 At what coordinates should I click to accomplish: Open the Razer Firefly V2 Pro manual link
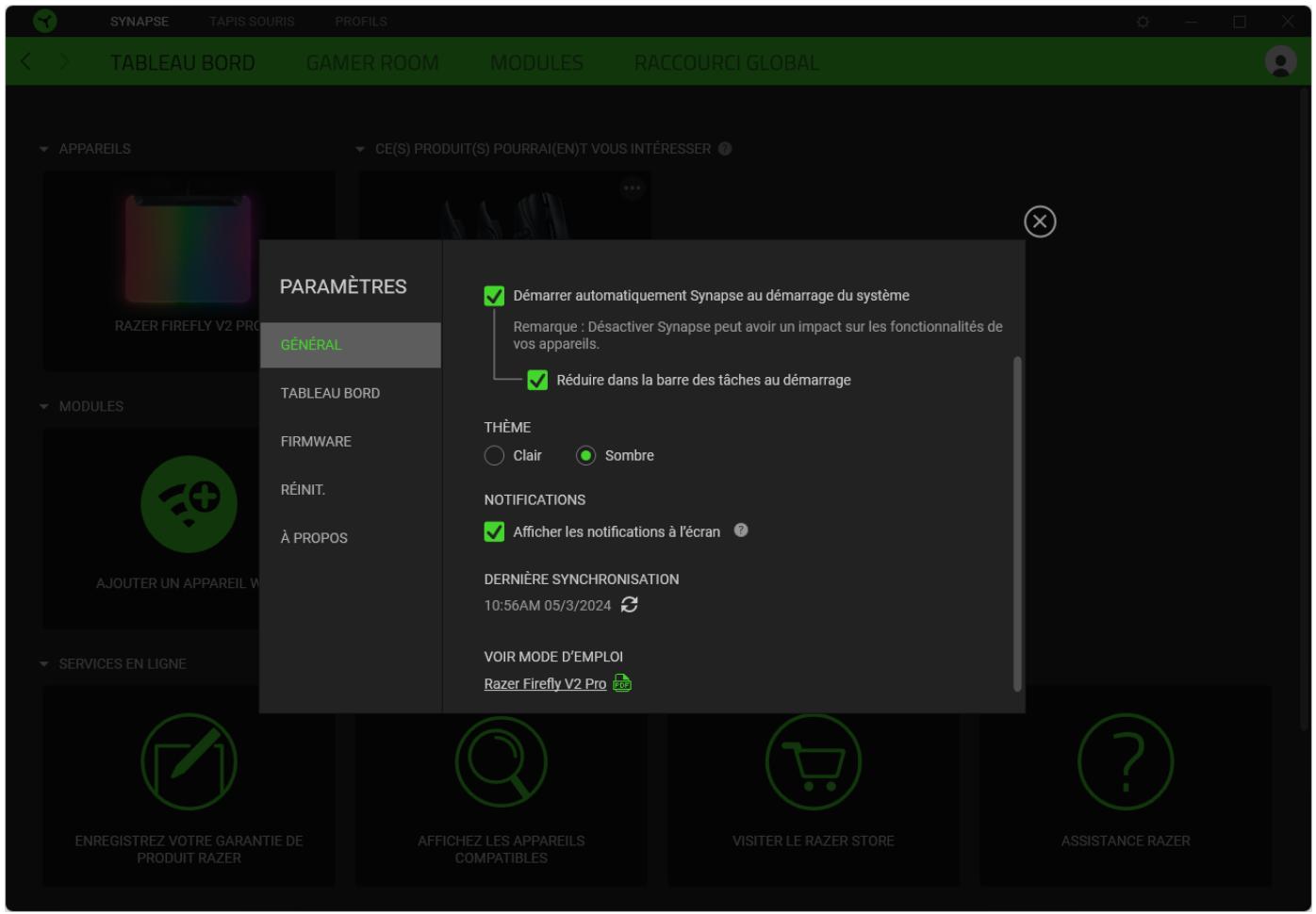coord(545,683)
